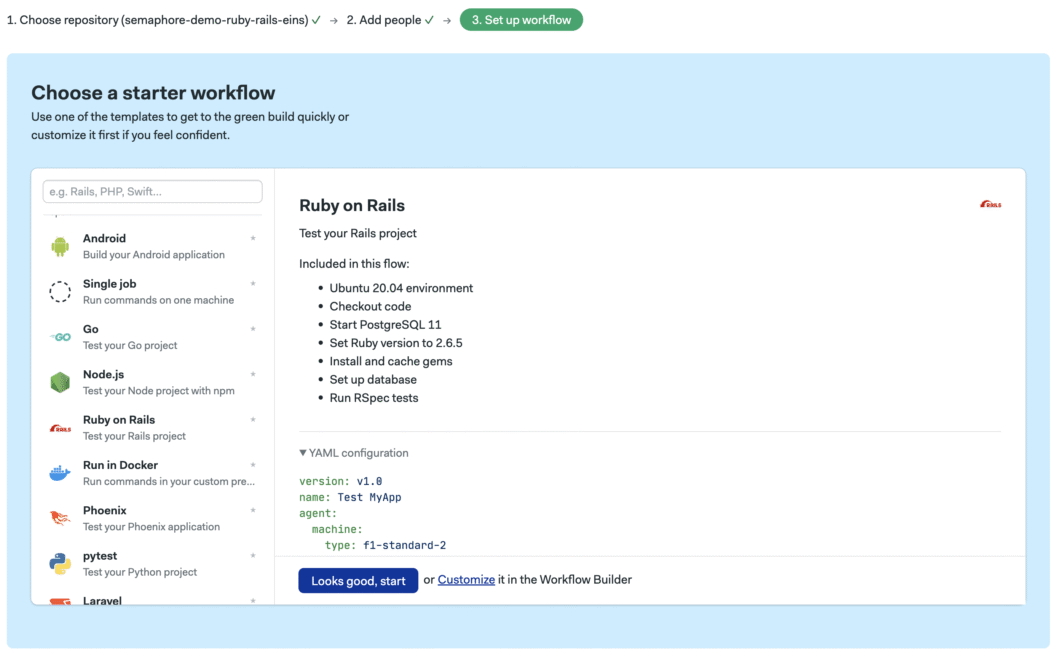
Task: Click 'Run commands on one machine' description
Action: tap(159, 300)
